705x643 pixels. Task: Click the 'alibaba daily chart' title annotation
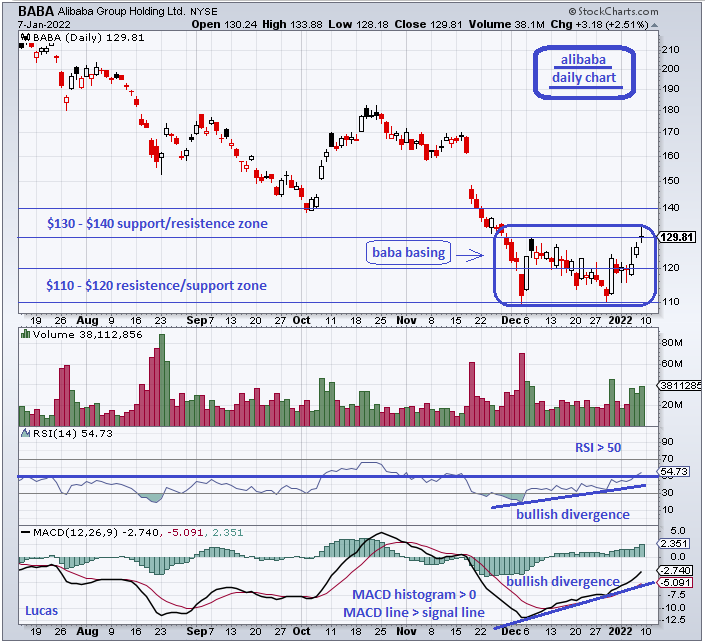point(584,72)
